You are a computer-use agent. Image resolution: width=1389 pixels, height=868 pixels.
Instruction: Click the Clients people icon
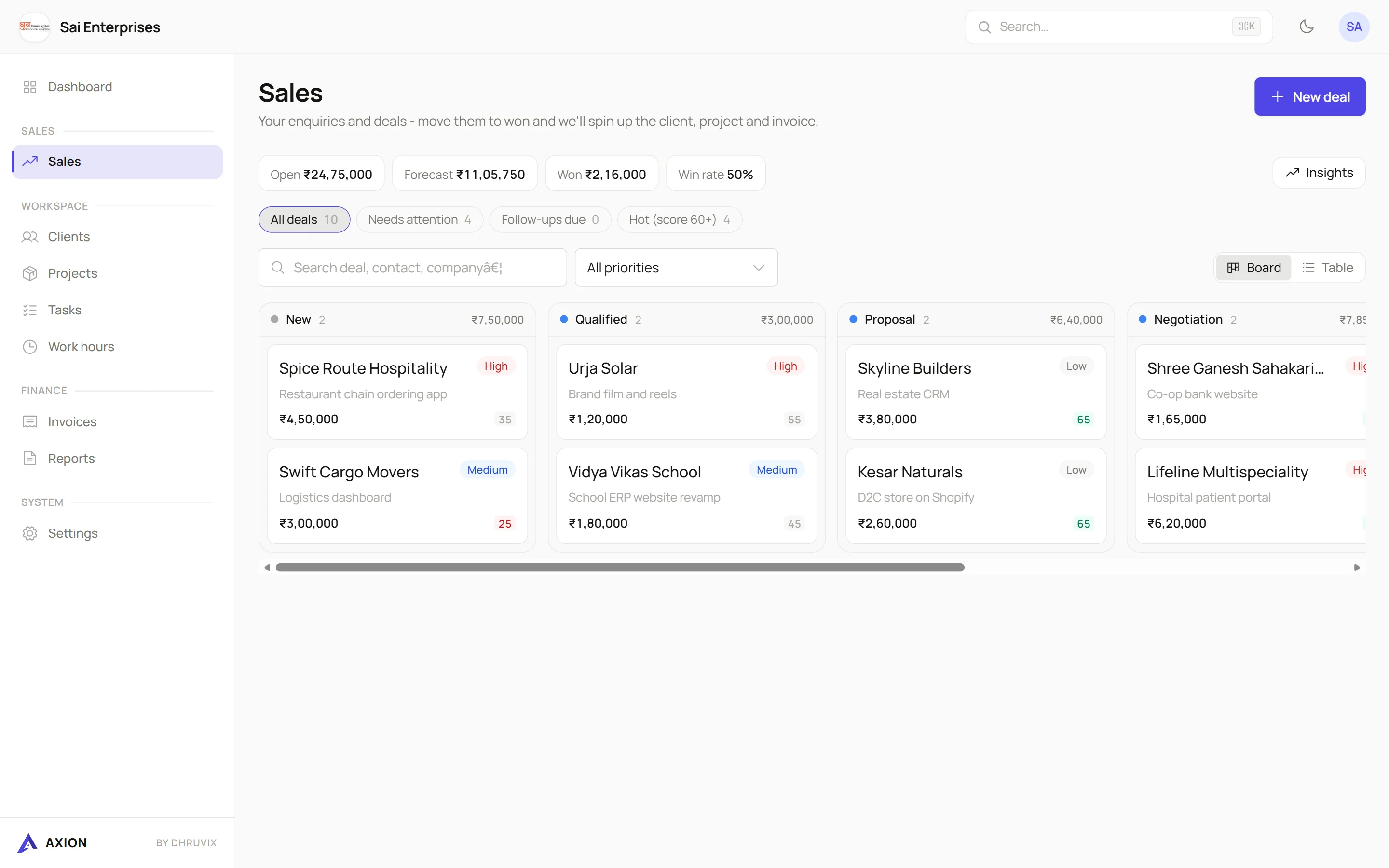[x=30, y=236]
